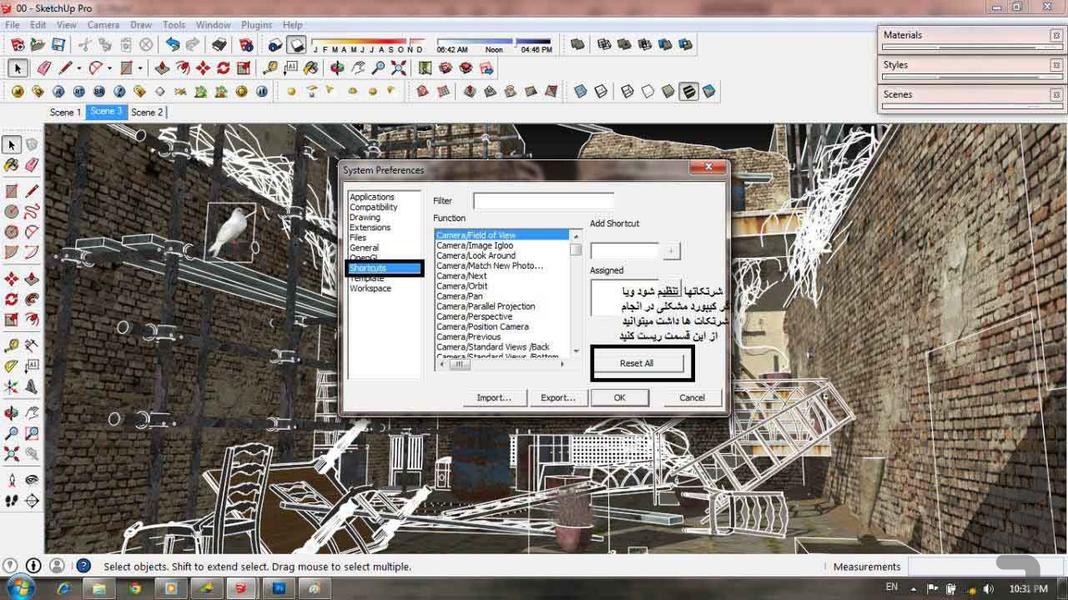Select Workspace in preferences category list

370,289
